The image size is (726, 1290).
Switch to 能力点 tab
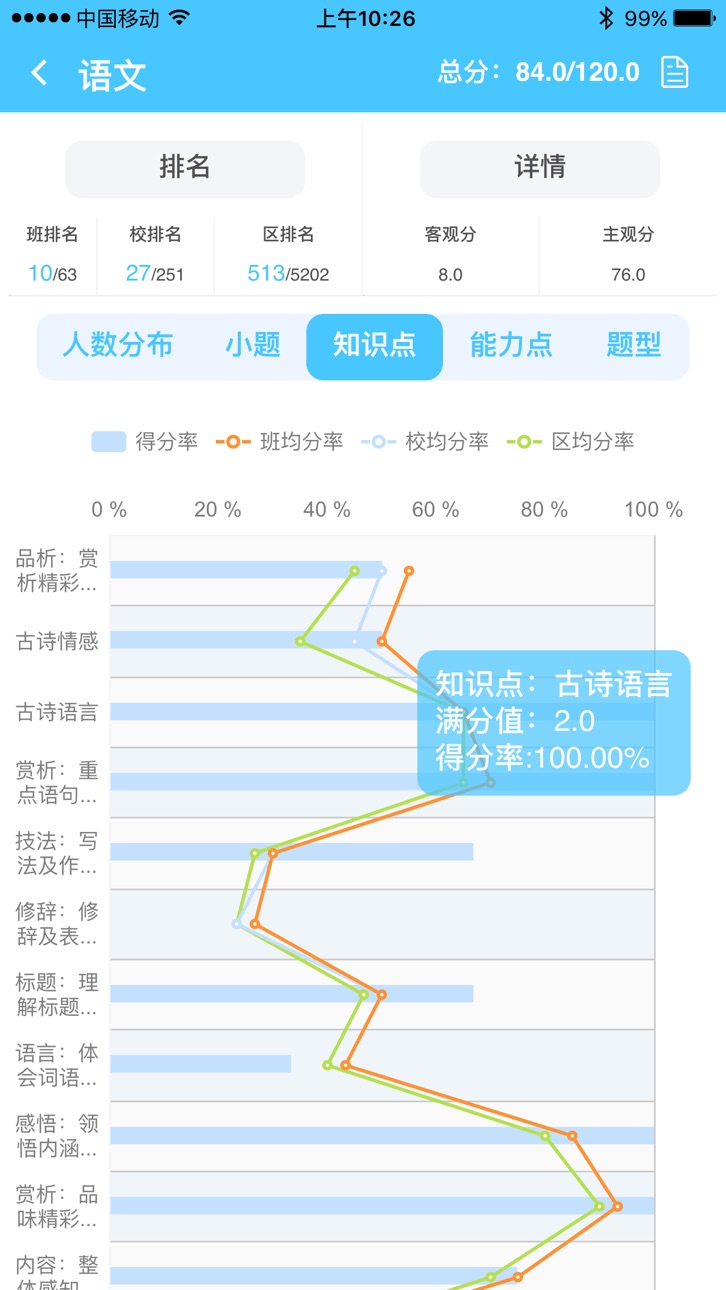coord(511,346)
